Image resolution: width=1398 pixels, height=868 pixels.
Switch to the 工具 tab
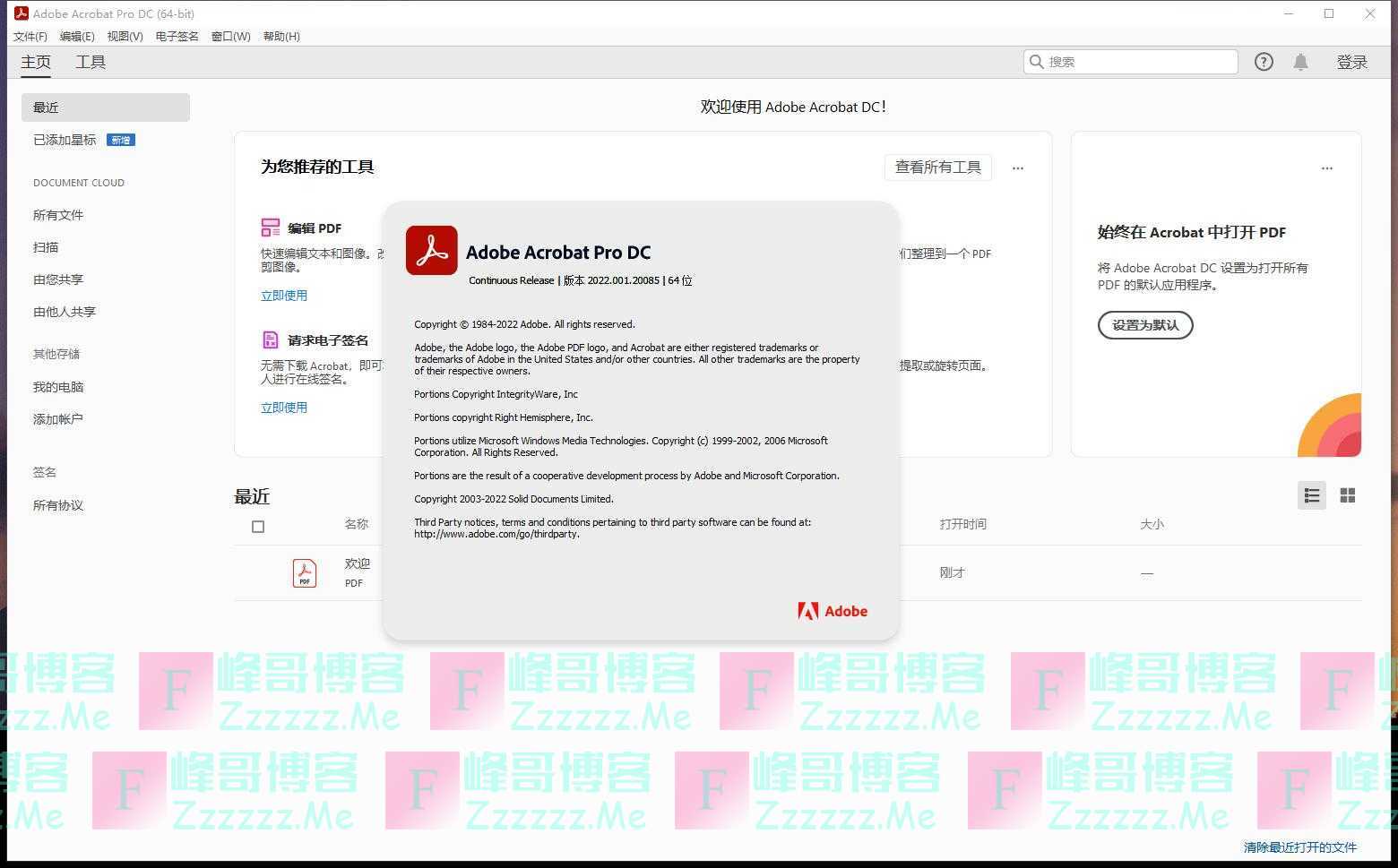pyautogui.click(x=91, y=62)
